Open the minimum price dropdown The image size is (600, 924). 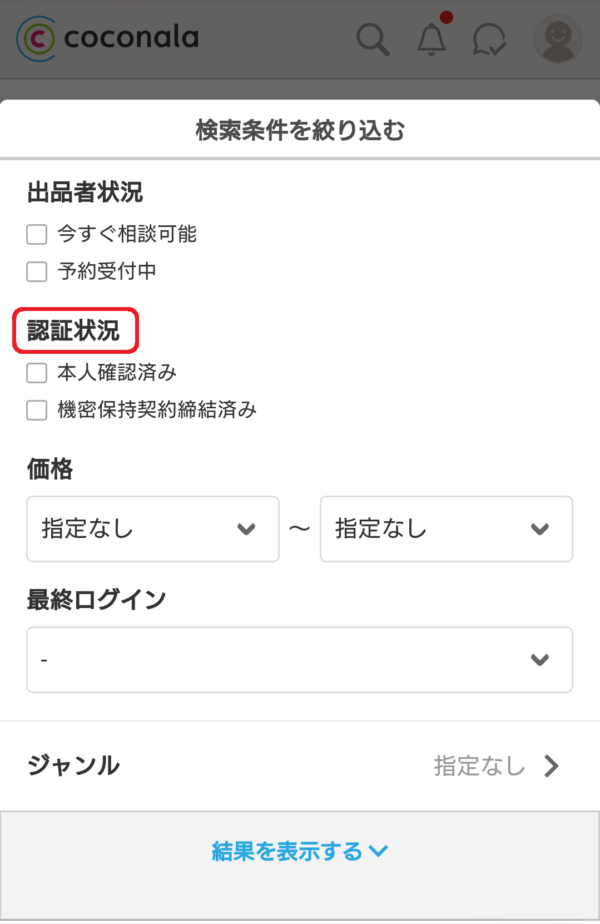point(152,528)
